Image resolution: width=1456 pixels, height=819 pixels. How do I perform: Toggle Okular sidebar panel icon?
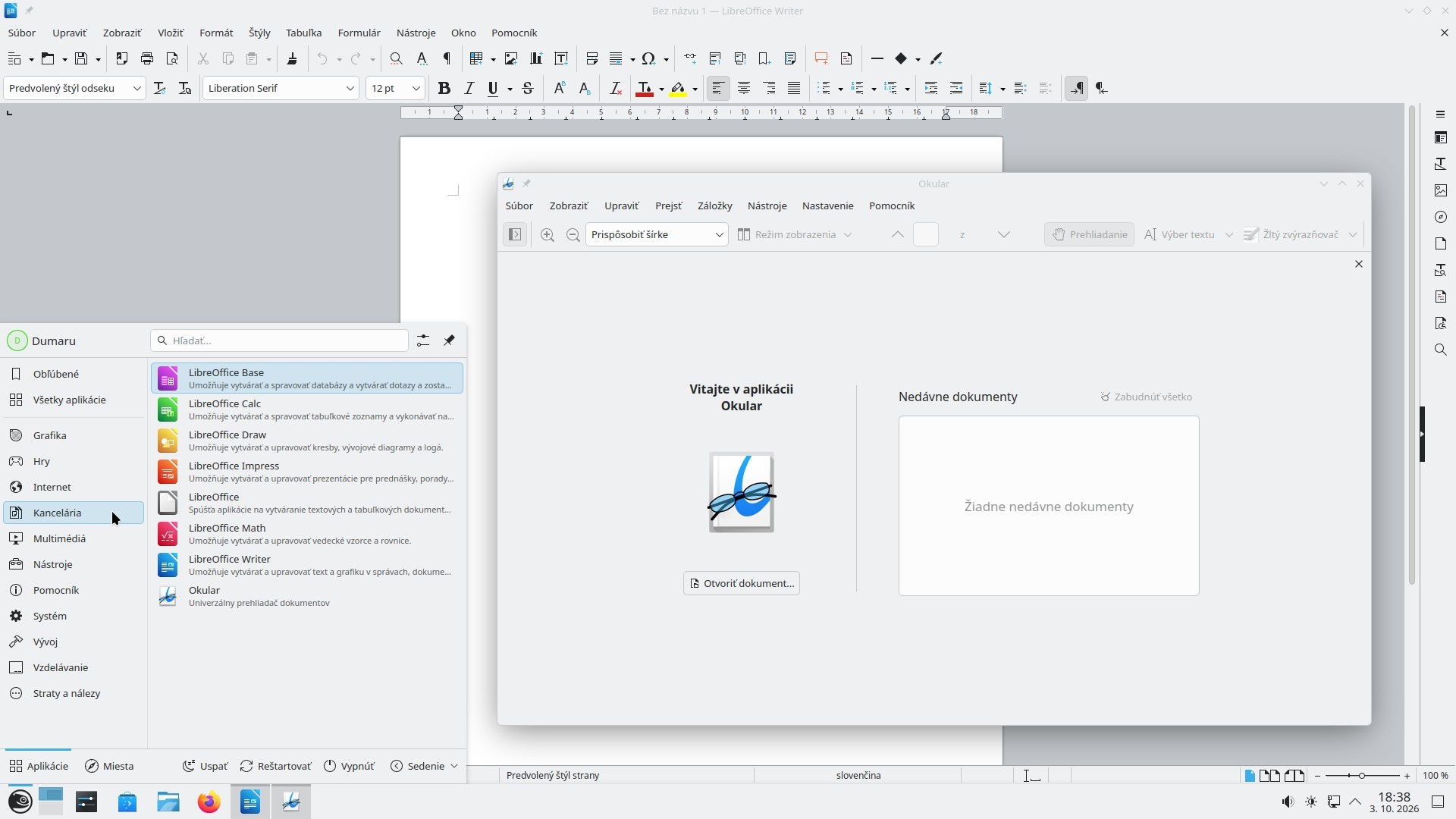pyautogui.click(x=515, y=235)
